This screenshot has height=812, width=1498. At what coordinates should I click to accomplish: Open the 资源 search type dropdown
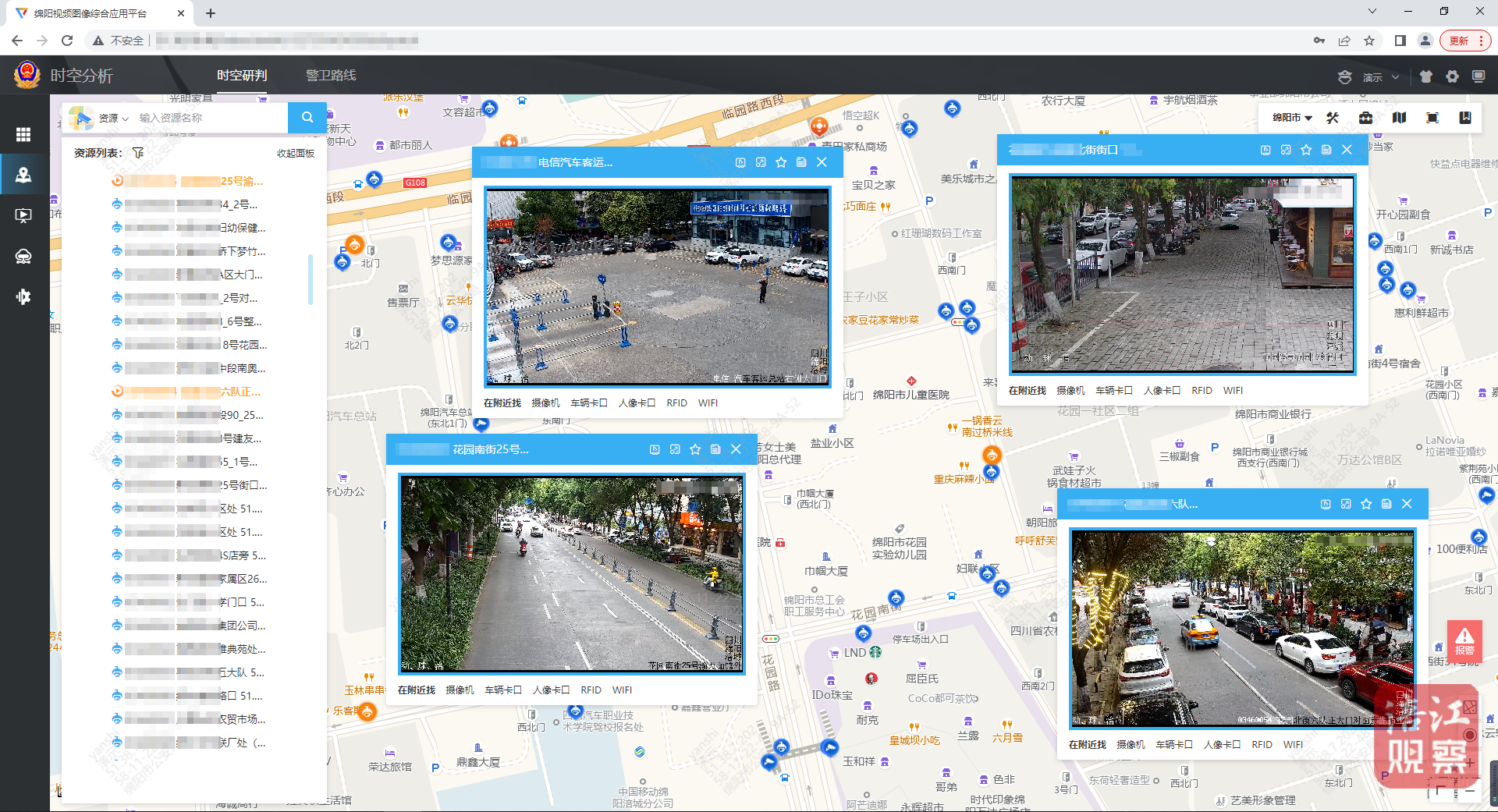tap(113, 118)
